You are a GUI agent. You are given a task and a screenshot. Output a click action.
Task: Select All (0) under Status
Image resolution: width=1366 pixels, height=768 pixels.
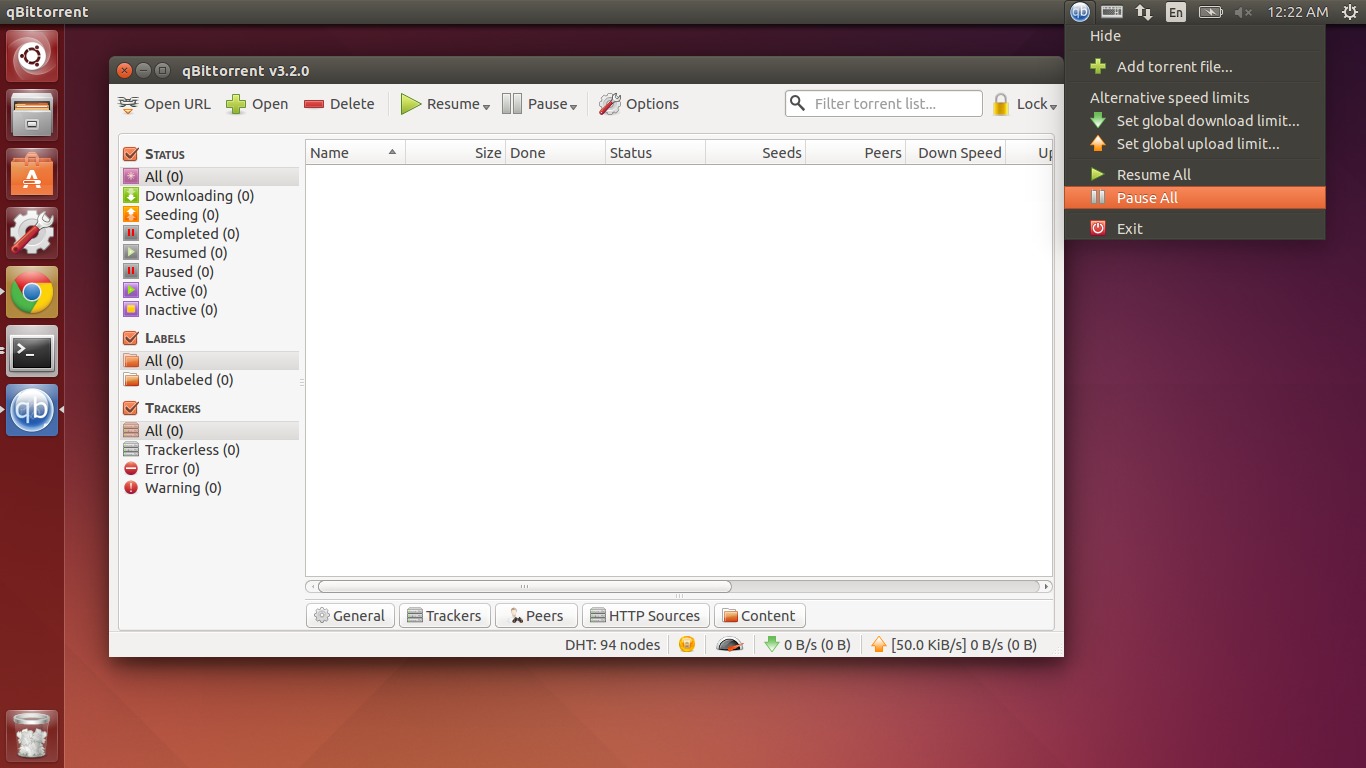click(x=209, y=177)
